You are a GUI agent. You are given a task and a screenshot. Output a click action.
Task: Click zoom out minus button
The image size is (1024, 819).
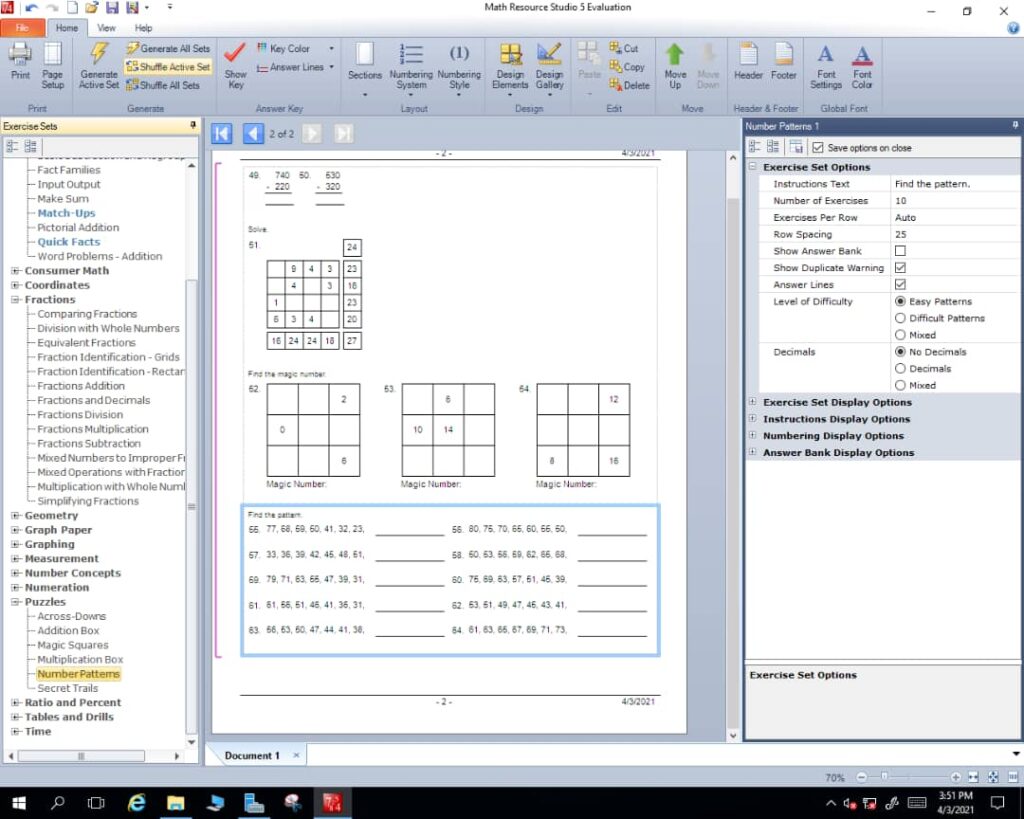pyautogui.click(x=861, y=777)
